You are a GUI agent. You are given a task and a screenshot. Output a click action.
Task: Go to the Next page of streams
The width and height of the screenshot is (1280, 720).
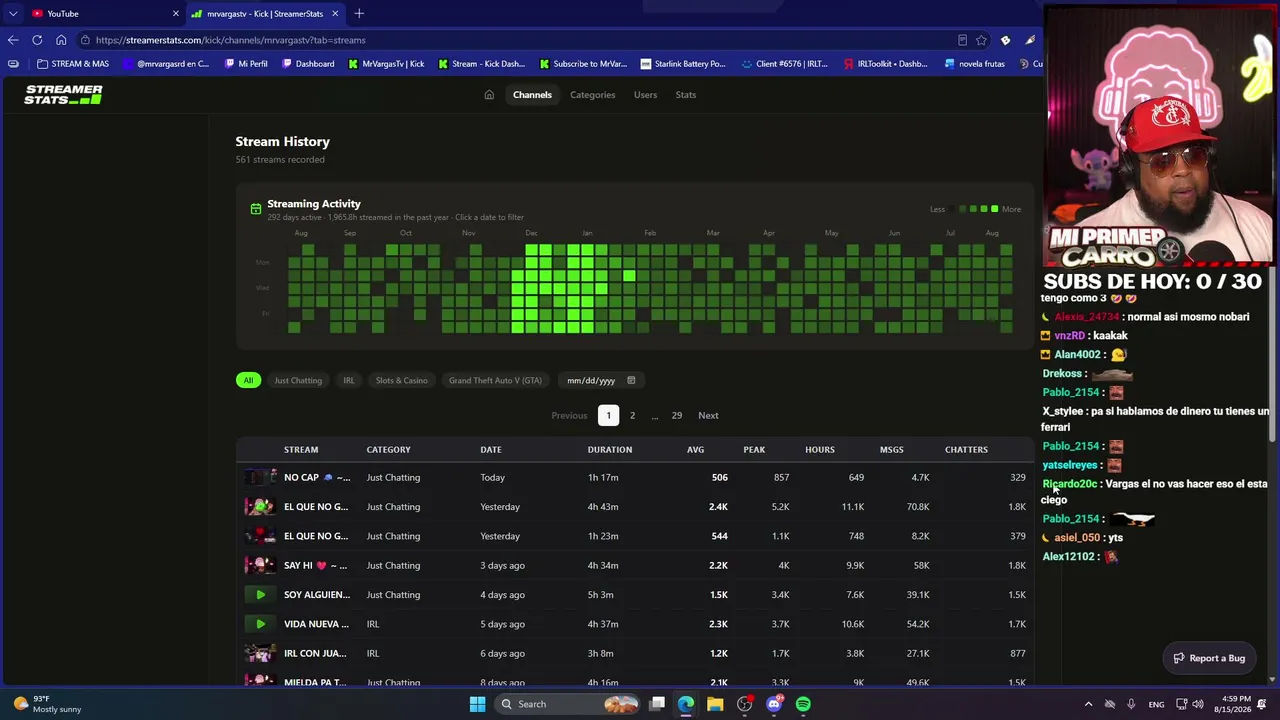click(x=708, y=415)
